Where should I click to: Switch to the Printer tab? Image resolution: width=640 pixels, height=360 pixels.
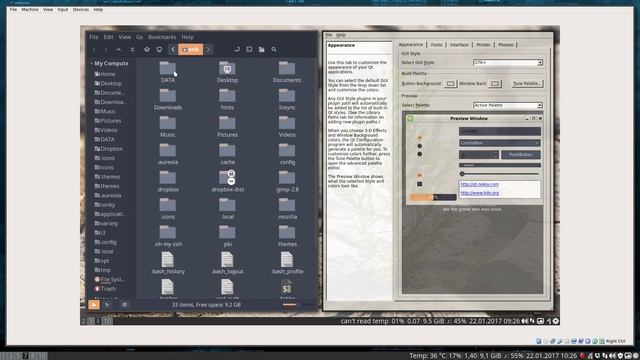pyautogui.click(x=483, y=45)
